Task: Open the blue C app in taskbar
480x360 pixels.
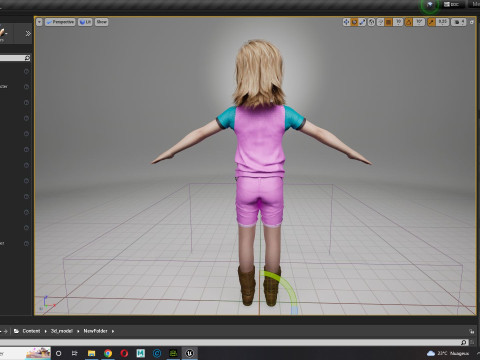Action: pyautogui.click(x=157, y=353)
